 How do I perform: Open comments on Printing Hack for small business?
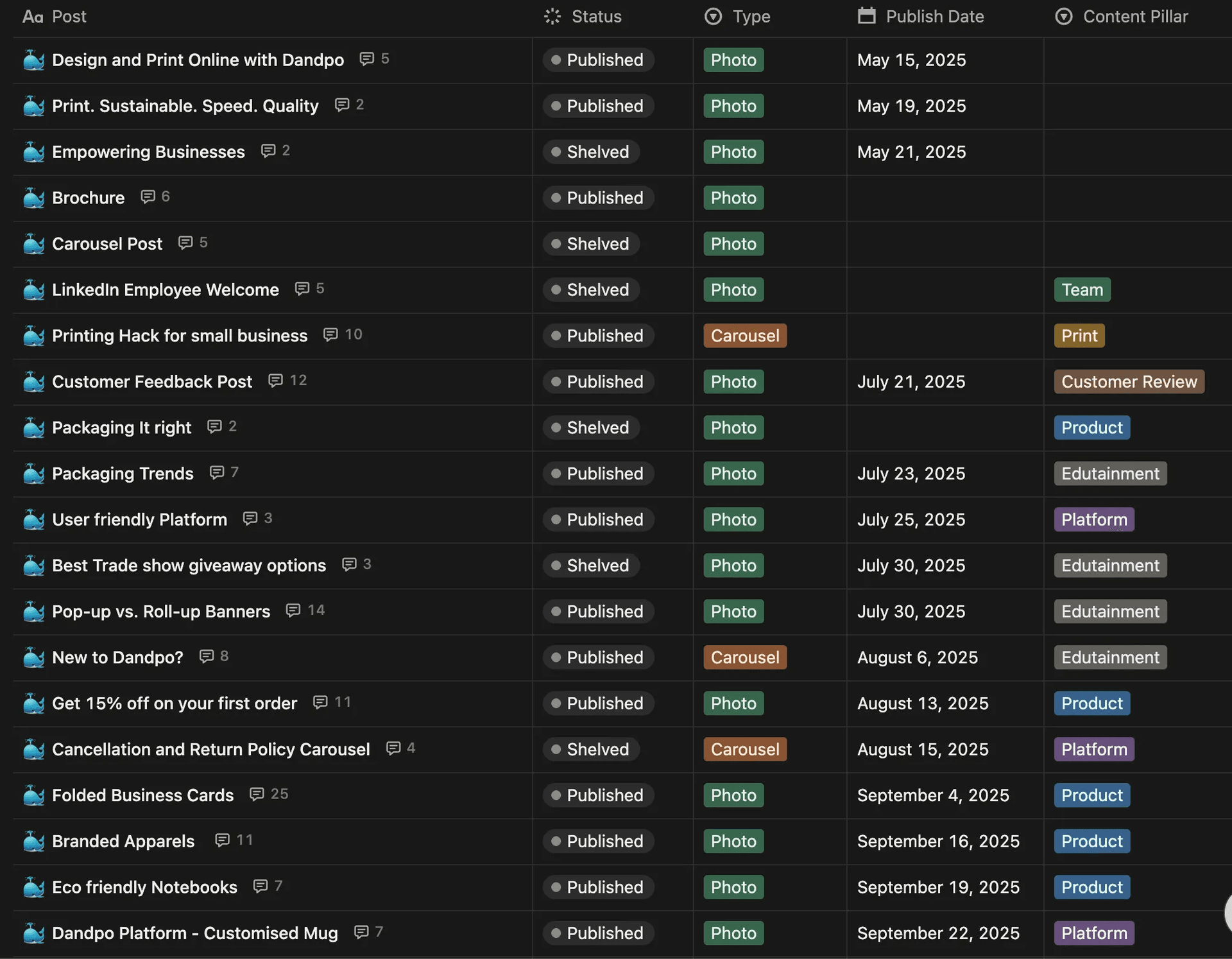click(330, 334)
